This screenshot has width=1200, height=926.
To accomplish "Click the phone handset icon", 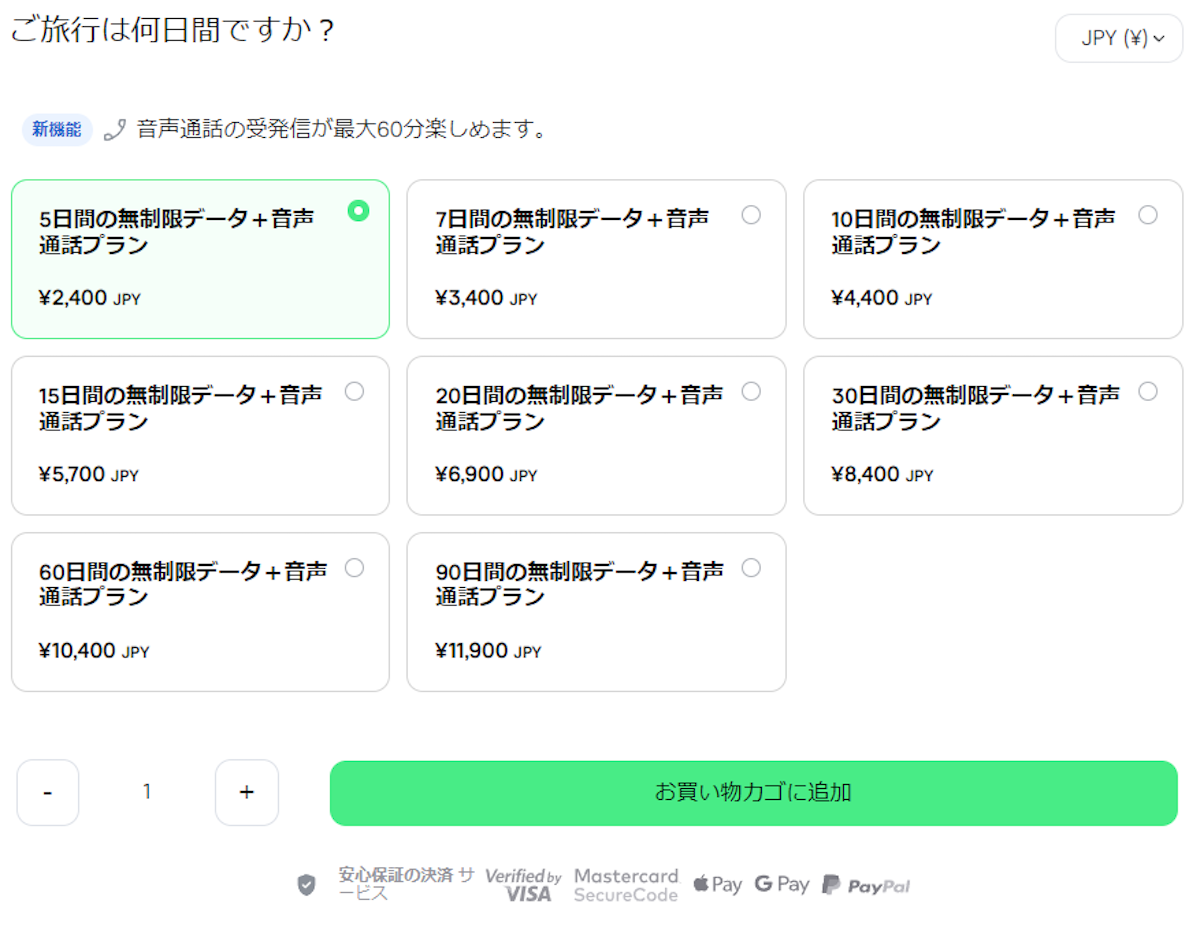I will pos(115,130).
